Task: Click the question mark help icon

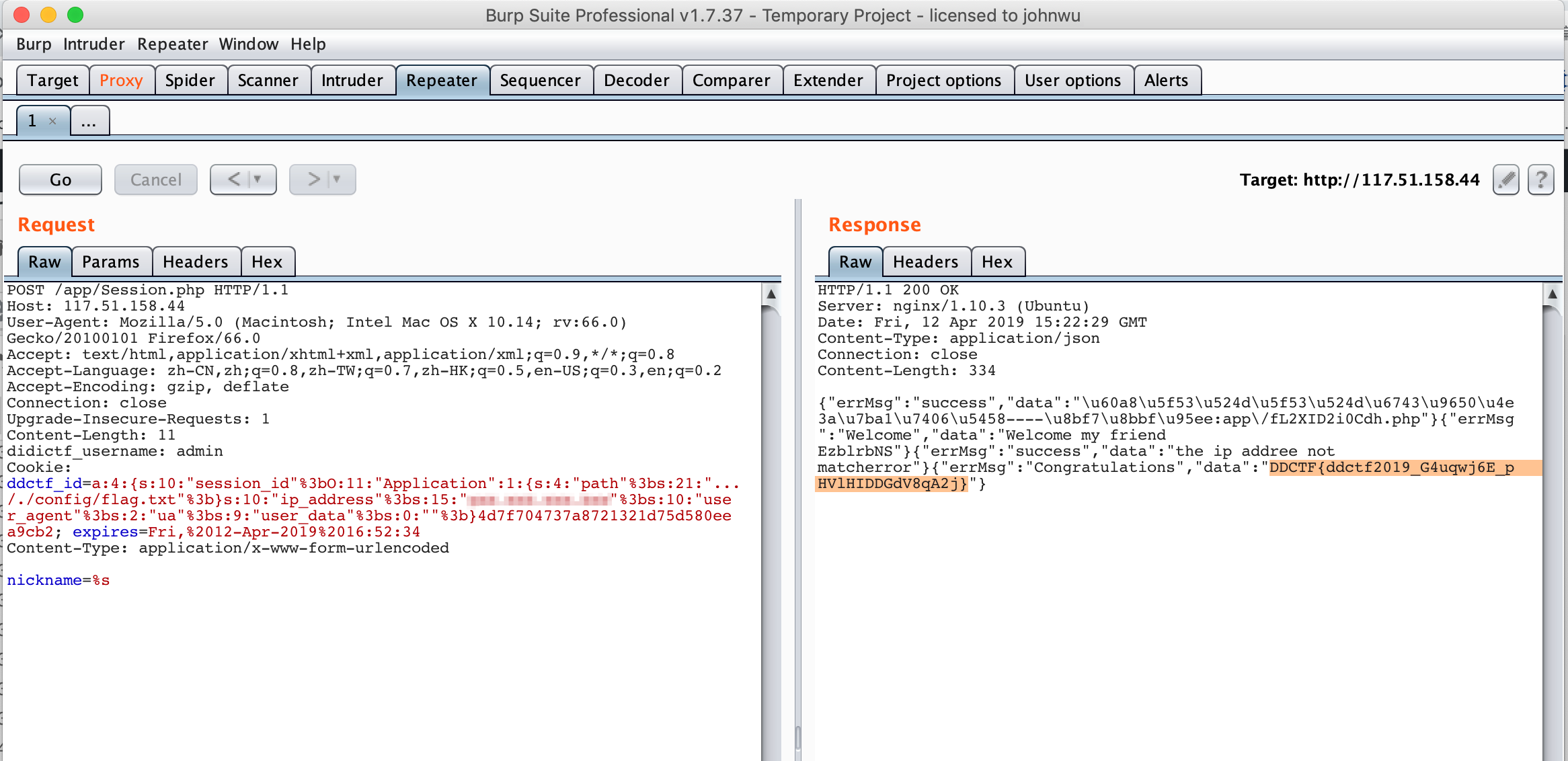Action: pyautogui.click(x=1540, y=179)
